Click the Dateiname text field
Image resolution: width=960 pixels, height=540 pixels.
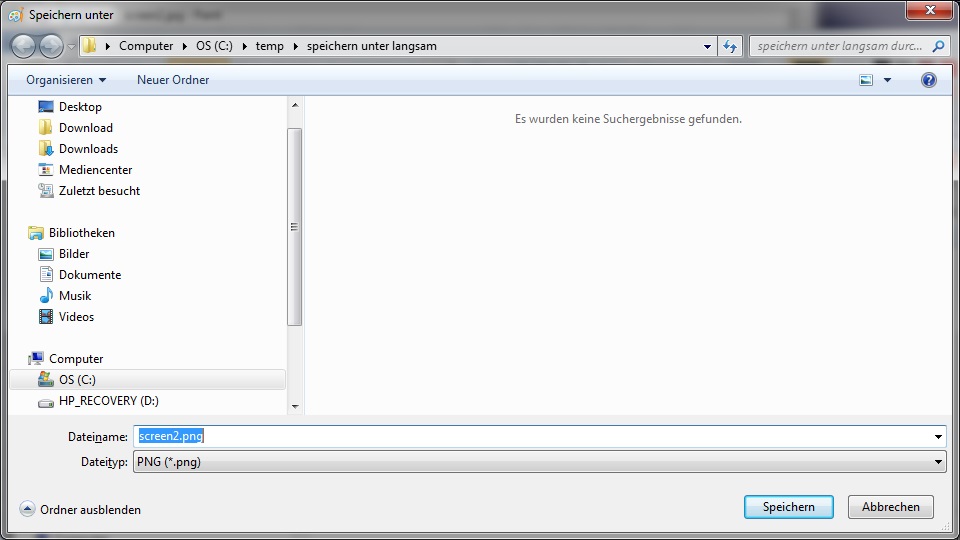[533, 437]
